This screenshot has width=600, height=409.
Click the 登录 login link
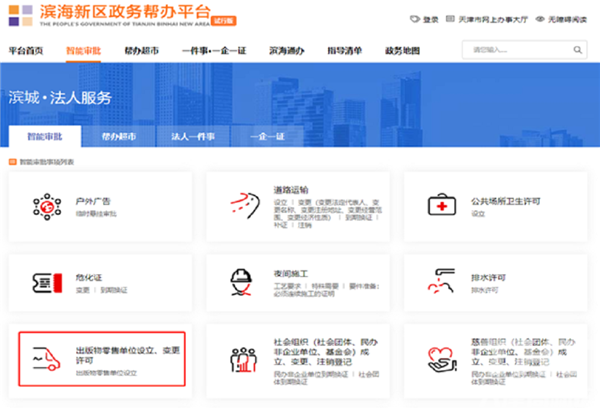tap(431, 19)
